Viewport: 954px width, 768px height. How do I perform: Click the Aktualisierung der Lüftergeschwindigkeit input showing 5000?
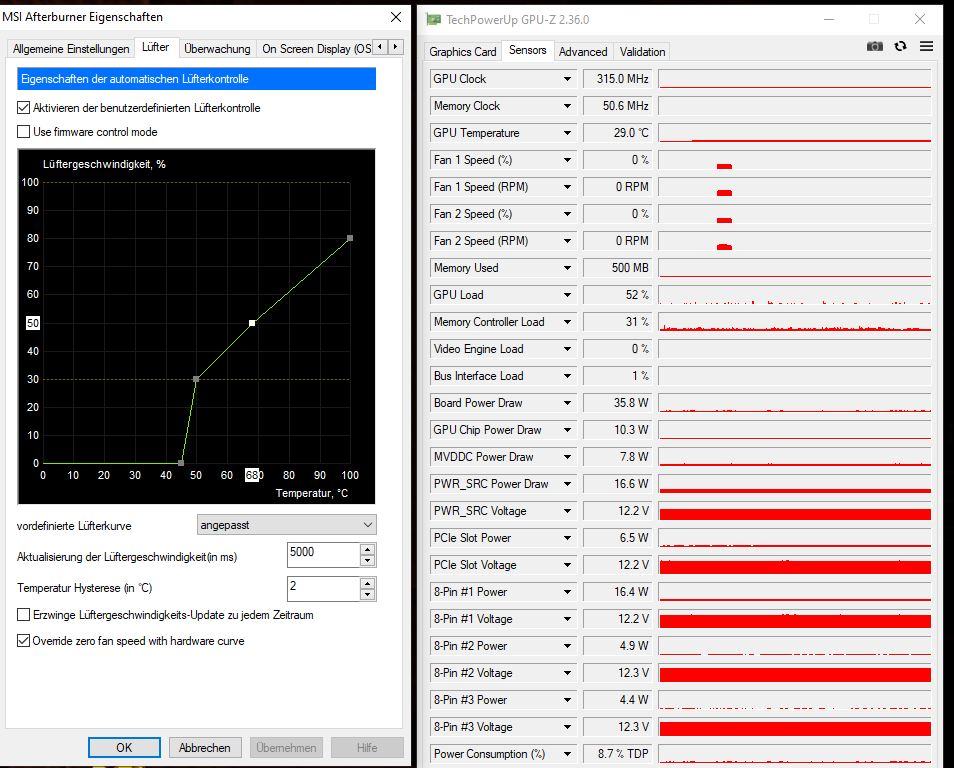(323, 554)
